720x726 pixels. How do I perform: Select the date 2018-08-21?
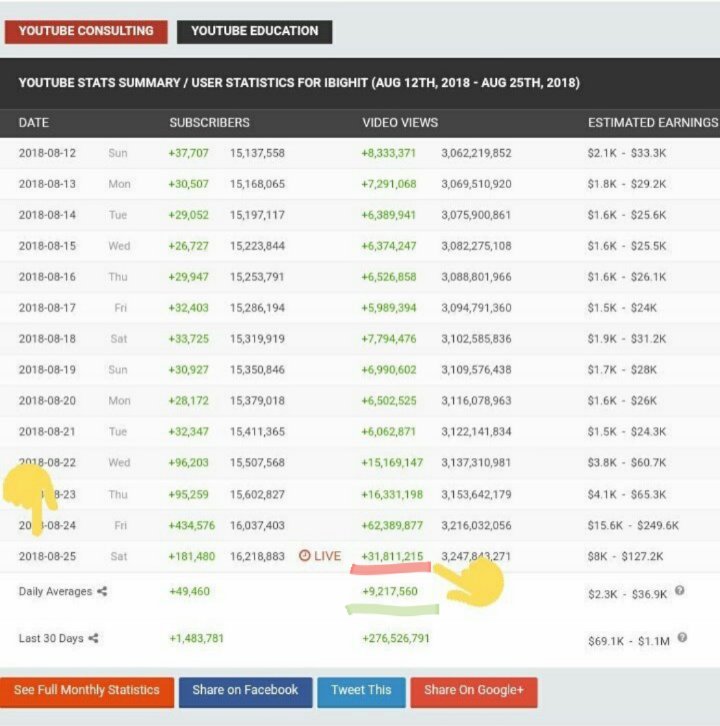47,432
